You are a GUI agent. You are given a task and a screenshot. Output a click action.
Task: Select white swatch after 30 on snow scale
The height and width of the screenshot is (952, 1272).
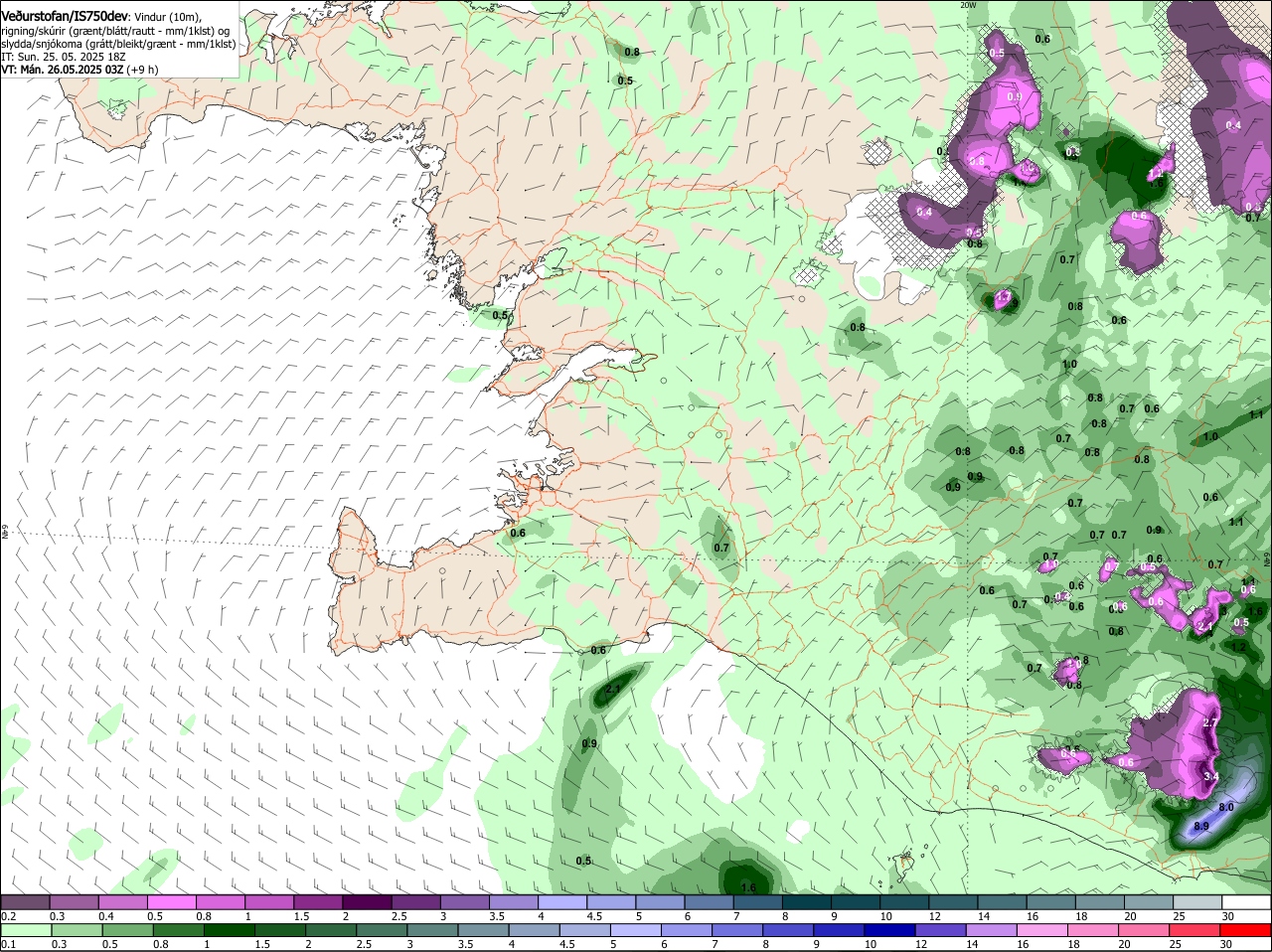click(x=1246, y=901)
